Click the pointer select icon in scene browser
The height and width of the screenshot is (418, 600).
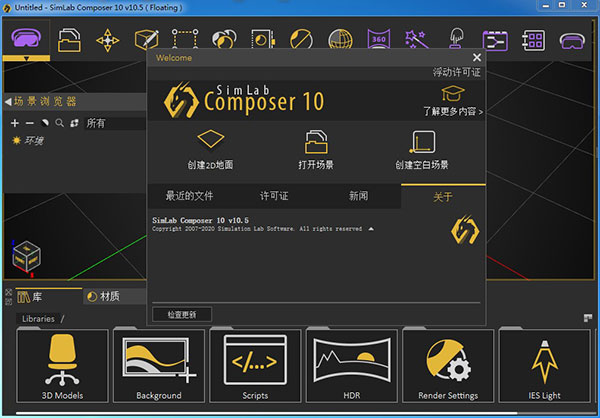45,123
